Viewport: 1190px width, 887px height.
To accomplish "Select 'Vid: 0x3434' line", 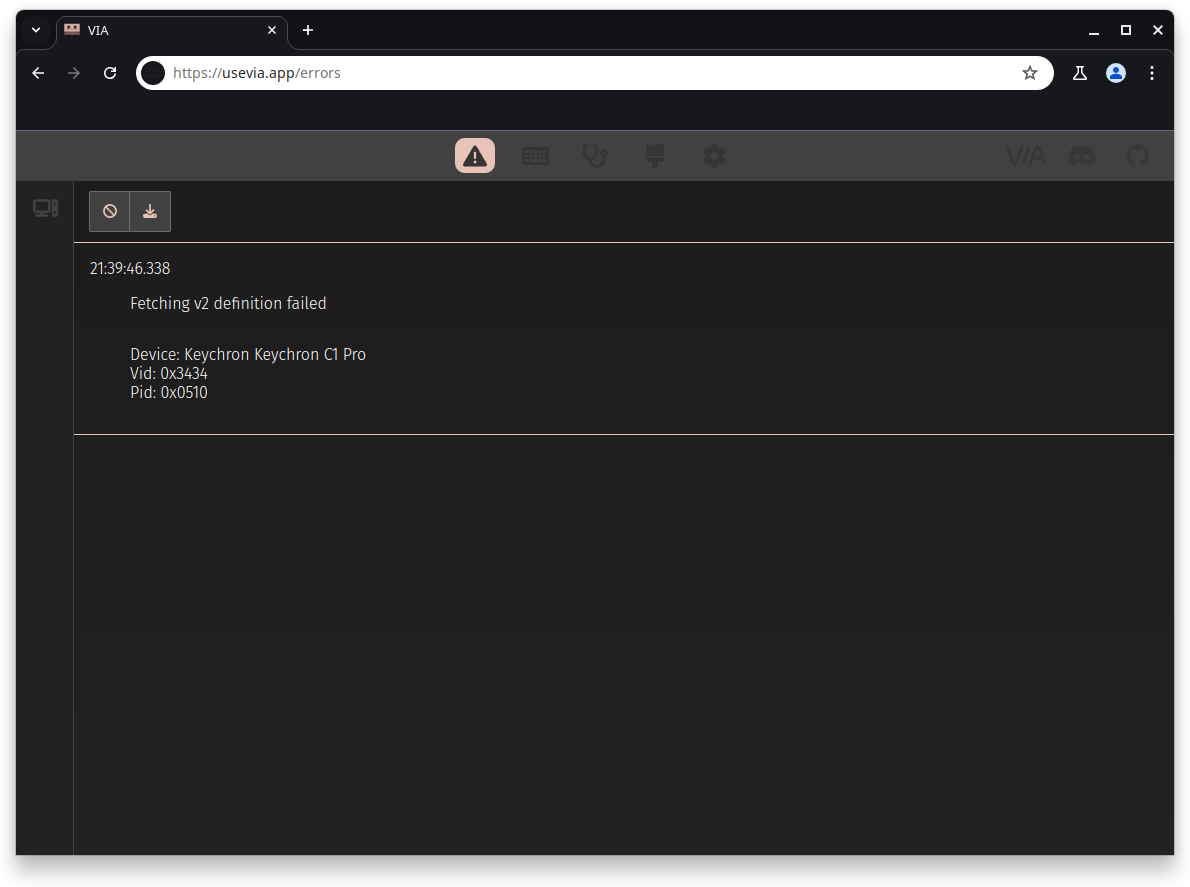I will (x=168, y=373).
